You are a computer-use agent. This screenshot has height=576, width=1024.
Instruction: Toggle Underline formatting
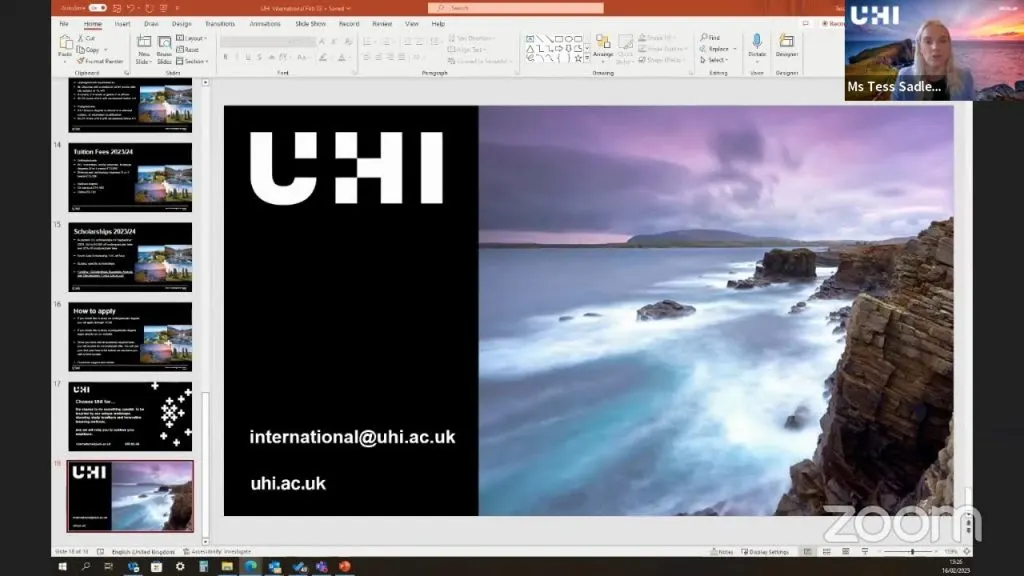tap(248, 57)
